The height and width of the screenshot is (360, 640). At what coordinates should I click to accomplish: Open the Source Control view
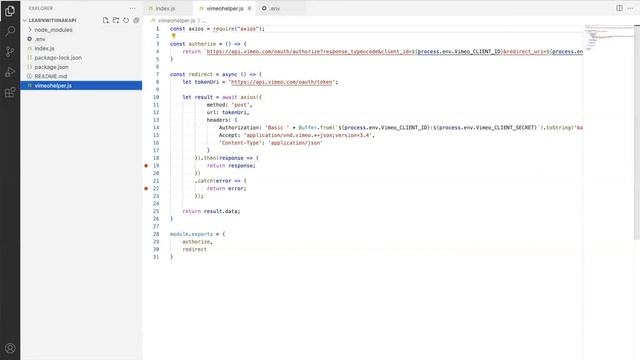point(10,51)
